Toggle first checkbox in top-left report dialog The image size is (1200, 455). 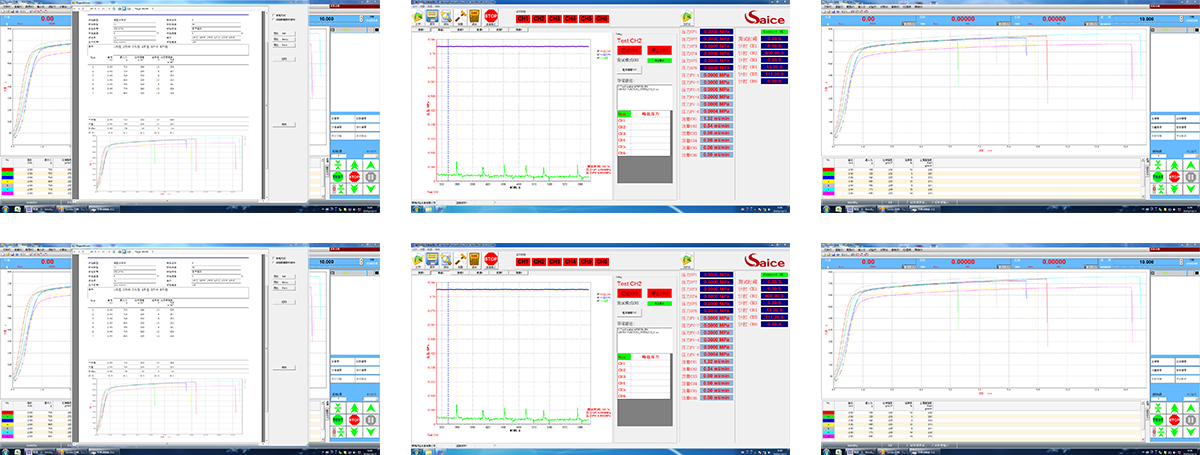(273, 16)
